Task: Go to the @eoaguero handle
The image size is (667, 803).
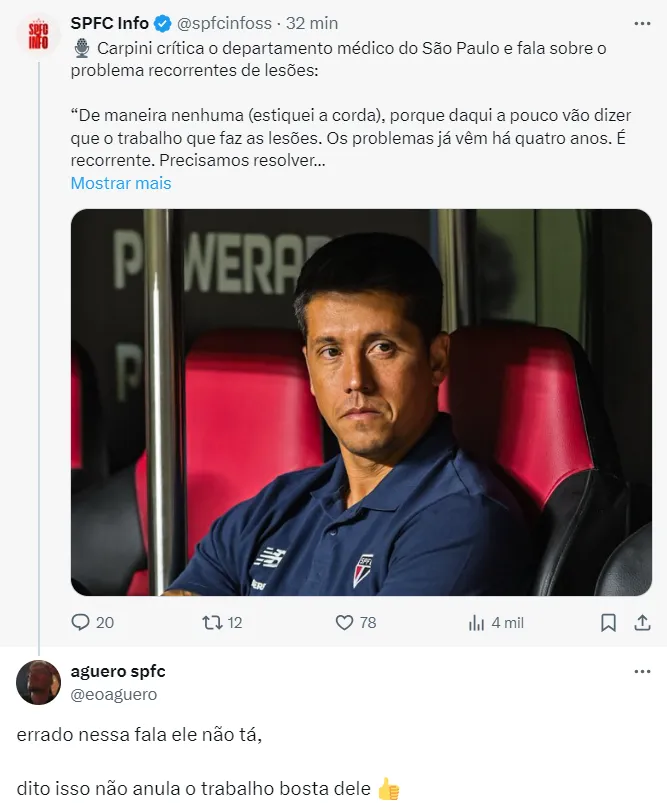Action: 113,693
